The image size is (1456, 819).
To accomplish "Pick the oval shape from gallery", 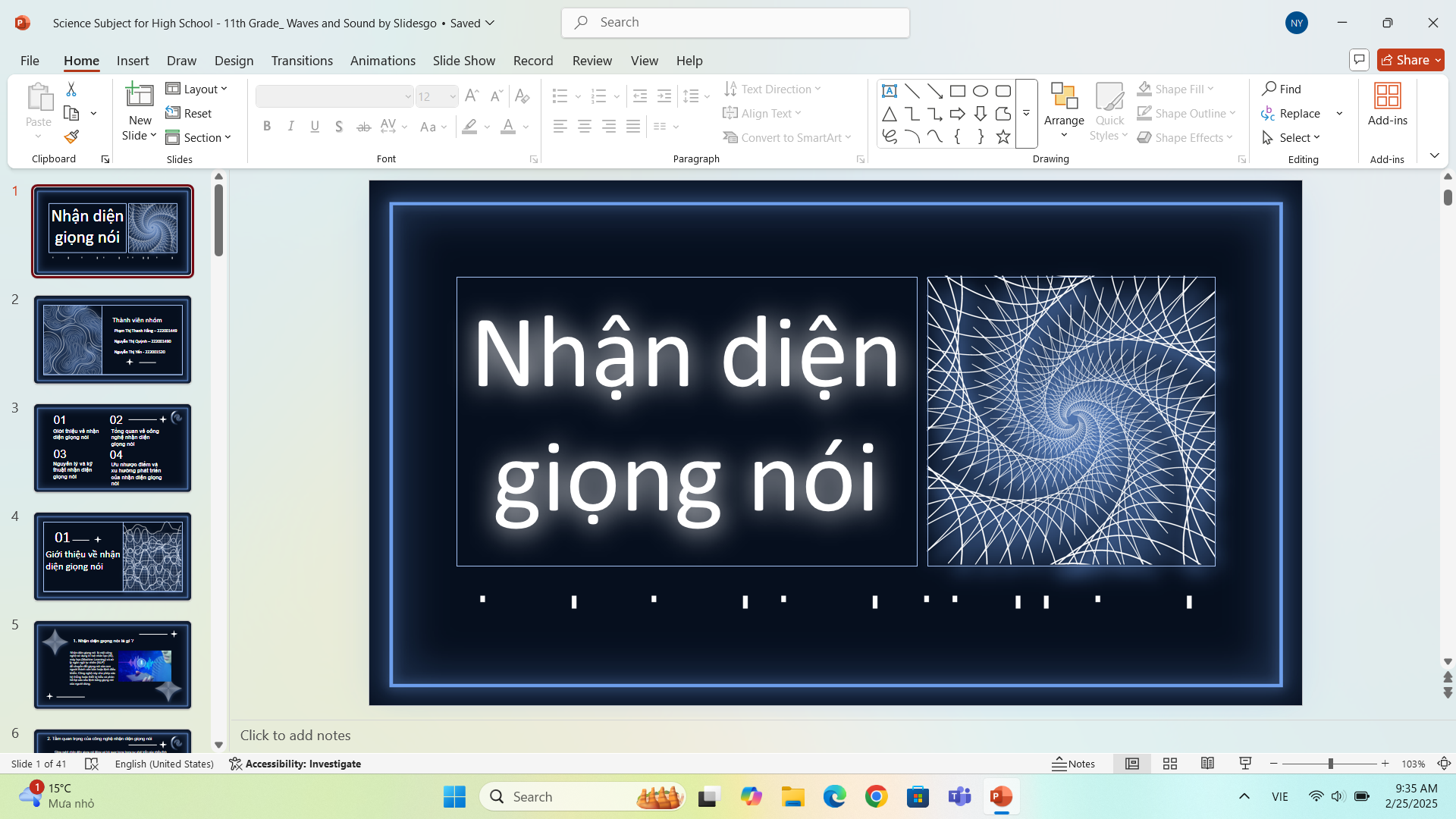I will click(980, 91).
